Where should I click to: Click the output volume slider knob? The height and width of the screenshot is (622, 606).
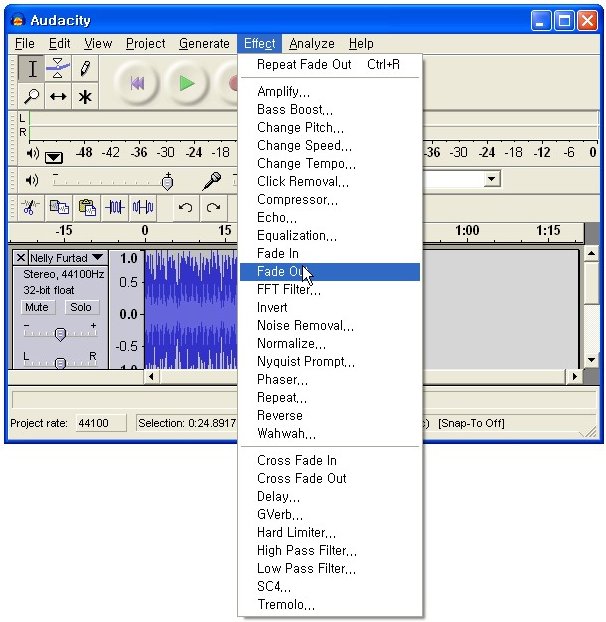(167, 182)
